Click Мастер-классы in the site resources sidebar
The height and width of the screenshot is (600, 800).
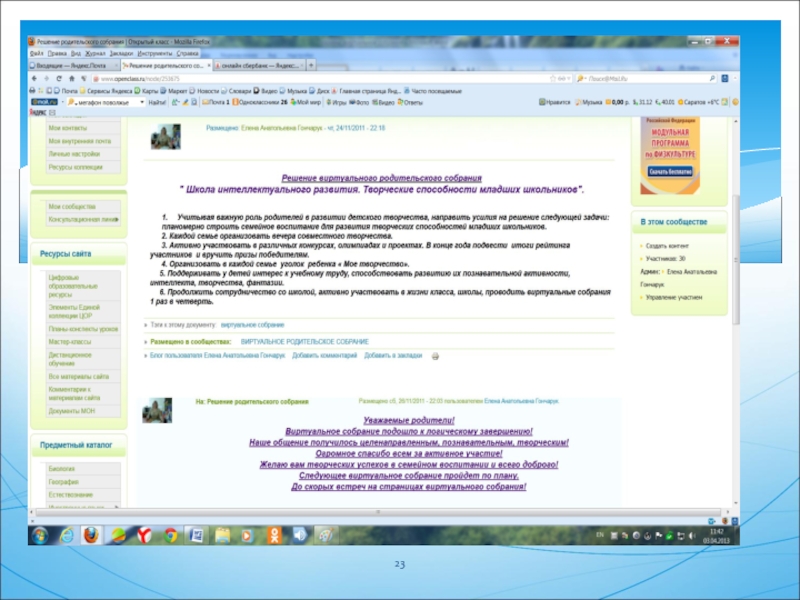(70, 341)
